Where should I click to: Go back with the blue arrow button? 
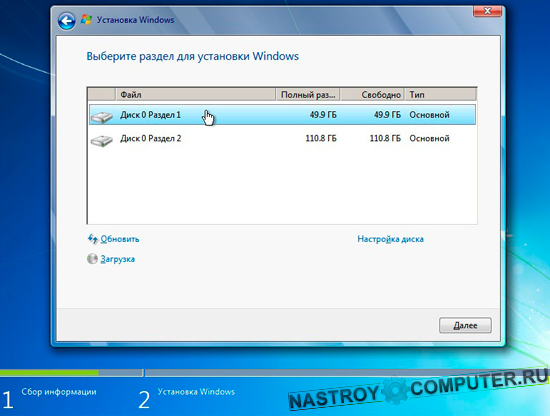coord(66,21)
